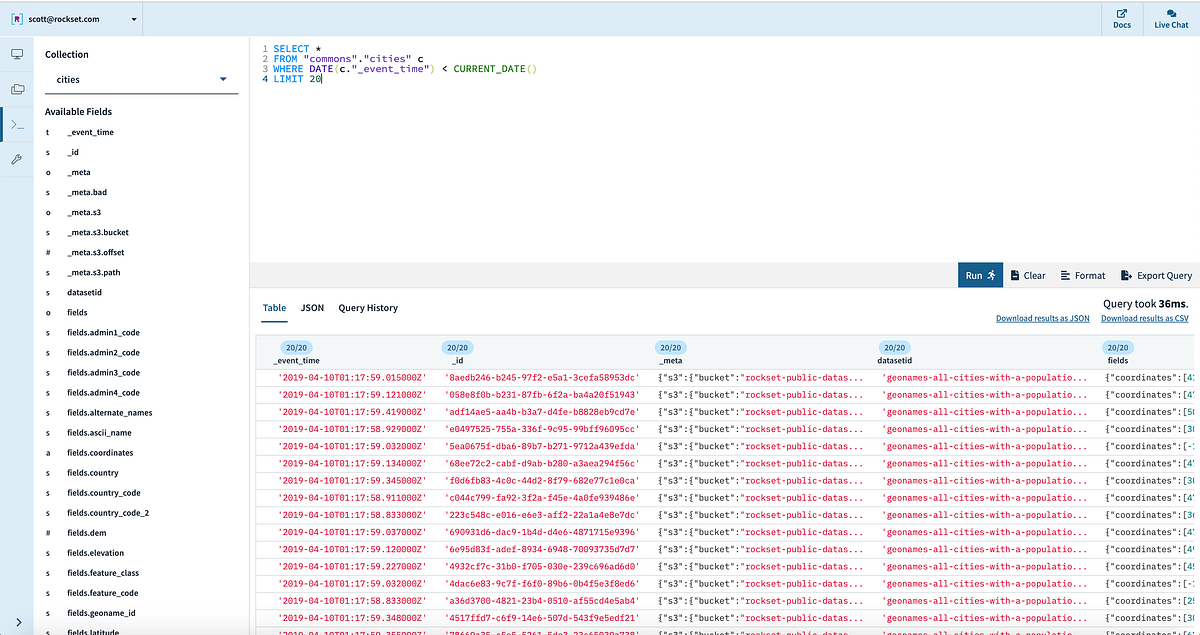Switch to the JSON results tab
Image resolution: width=1200 pixels, height=635 pixels.
pyautogui.click(x=312, y=307)
